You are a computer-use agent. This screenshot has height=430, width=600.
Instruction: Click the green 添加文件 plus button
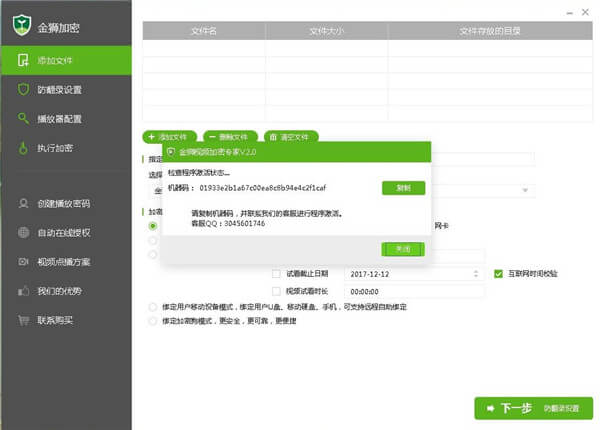[169, 137]
